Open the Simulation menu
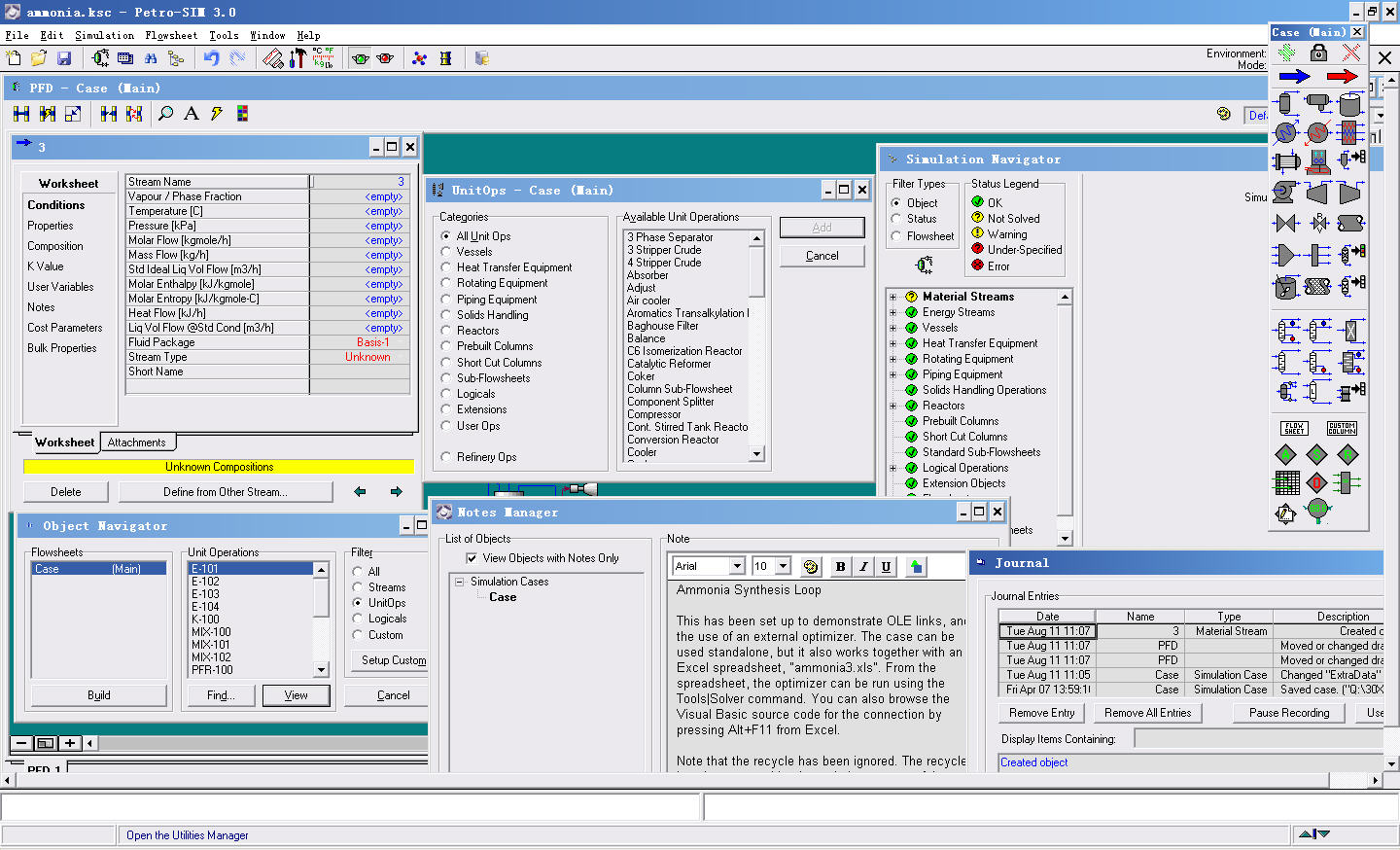Viewport: 1400px width, 850px height. [x=104, y=35]
